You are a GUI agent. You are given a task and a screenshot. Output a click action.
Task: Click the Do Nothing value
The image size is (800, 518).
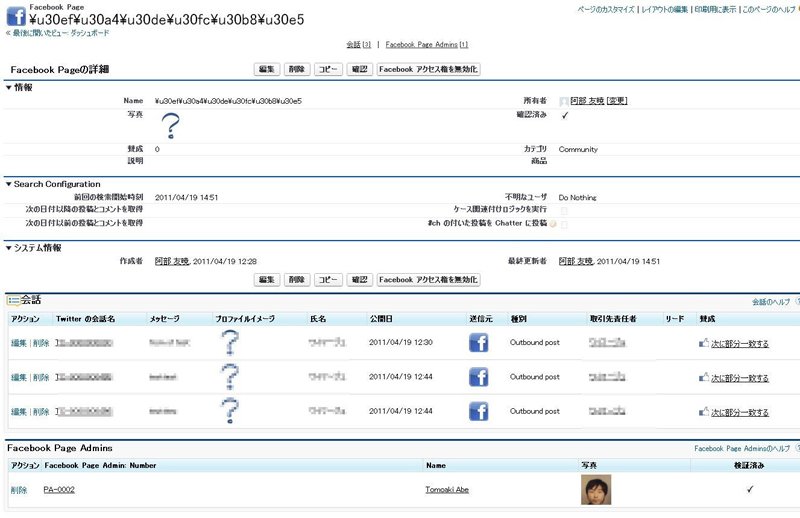click(x=578, y=198)
